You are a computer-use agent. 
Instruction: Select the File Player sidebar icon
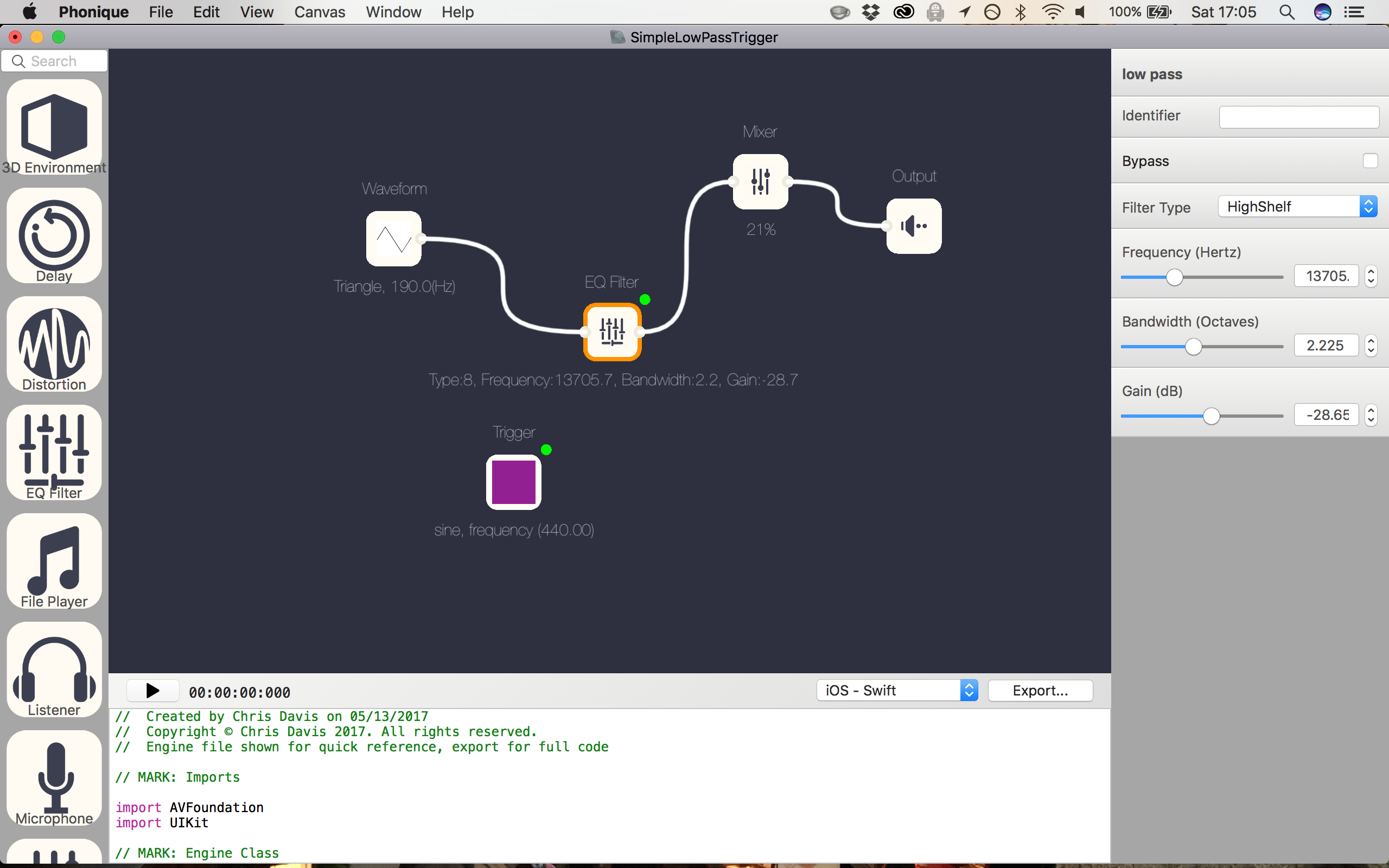(x=54, y=561)
